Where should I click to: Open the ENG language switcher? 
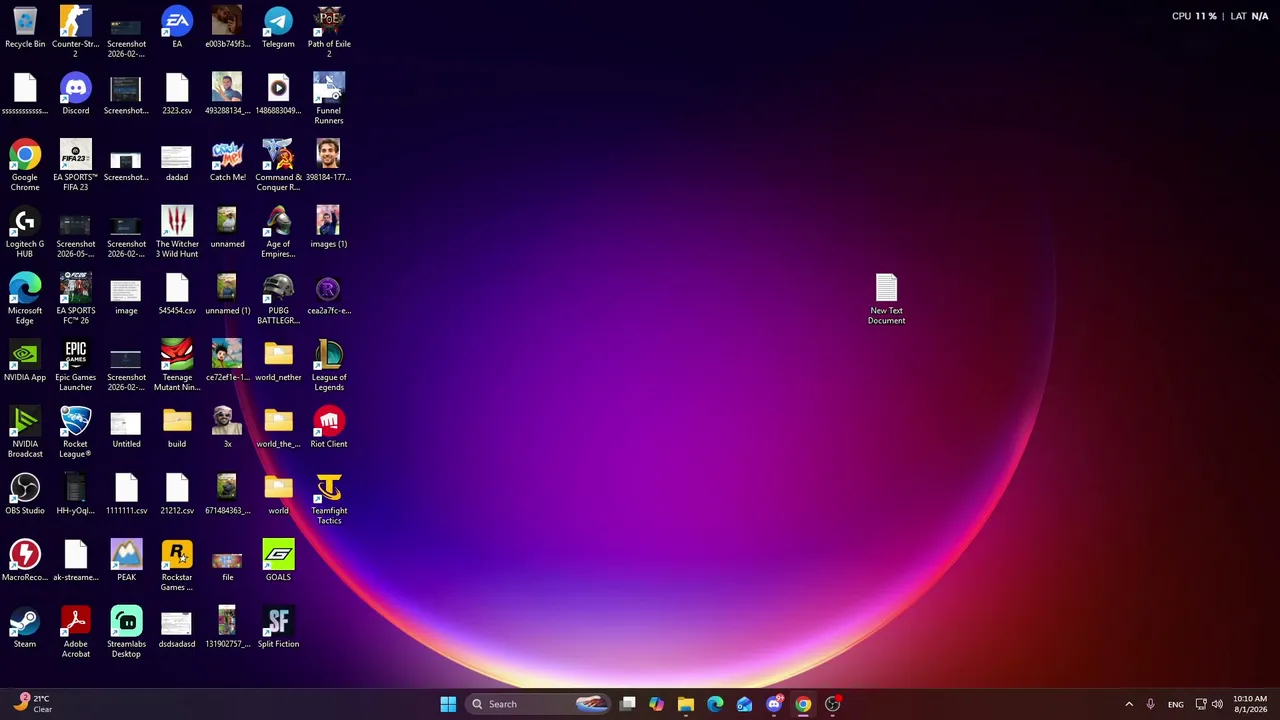tap(1176, 704)
